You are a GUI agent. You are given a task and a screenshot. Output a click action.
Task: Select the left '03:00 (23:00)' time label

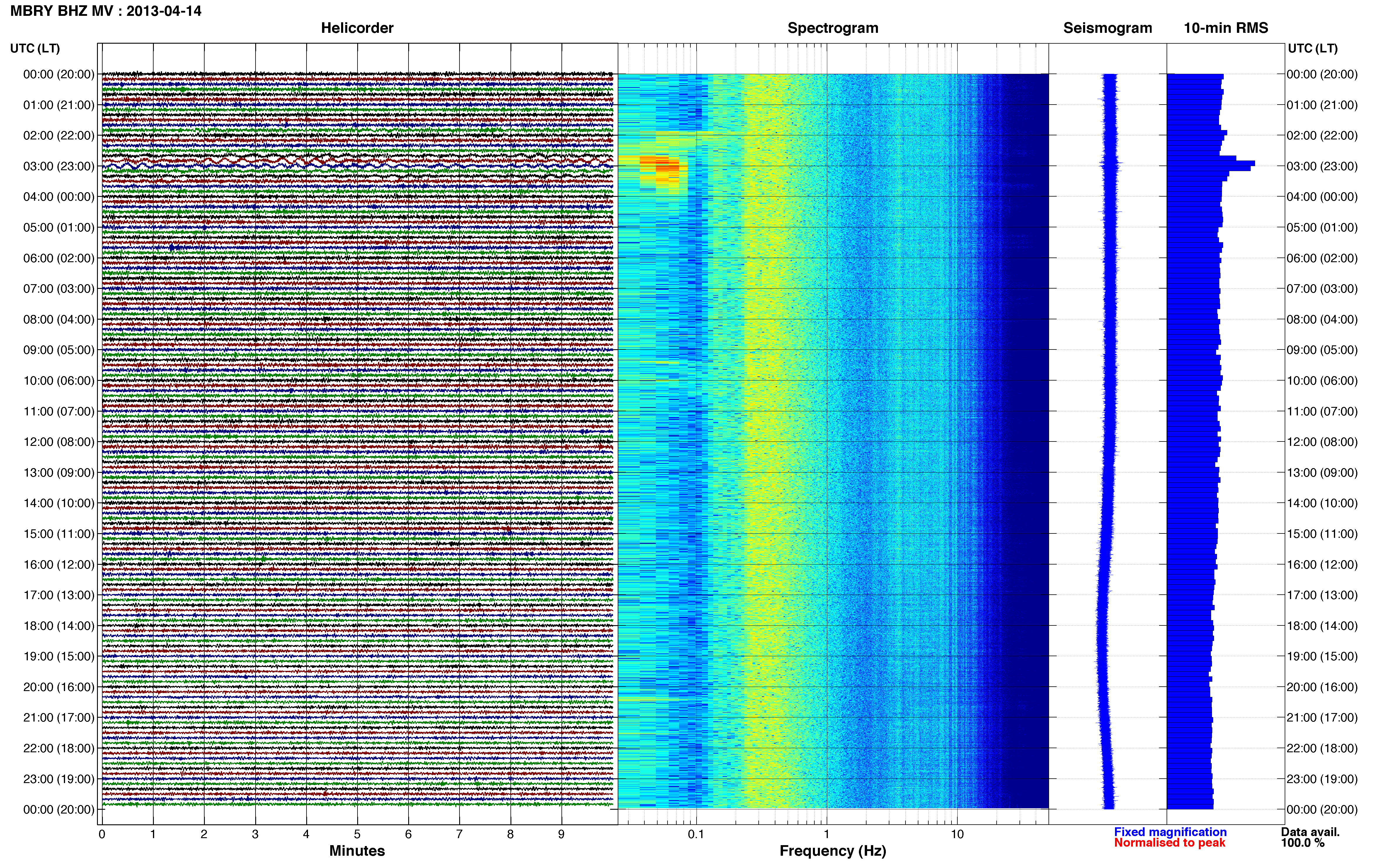tap(59, 166)
